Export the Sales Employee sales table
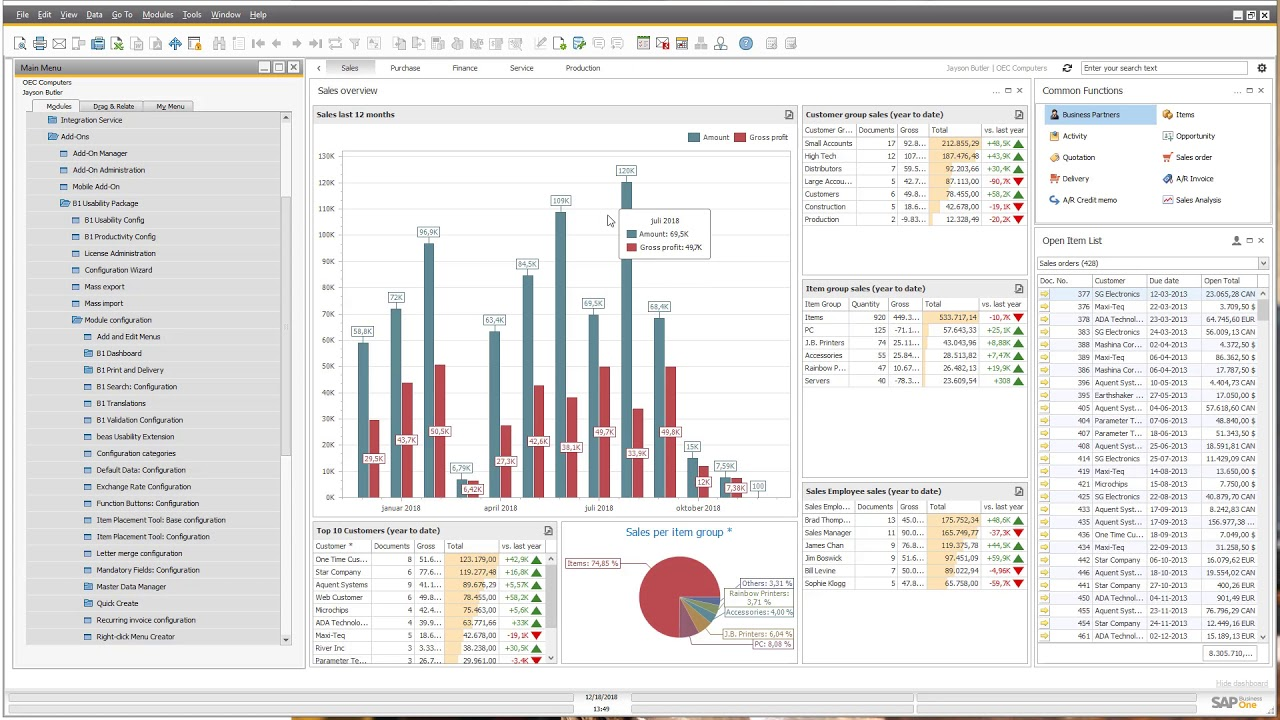 pos(1019,491)
